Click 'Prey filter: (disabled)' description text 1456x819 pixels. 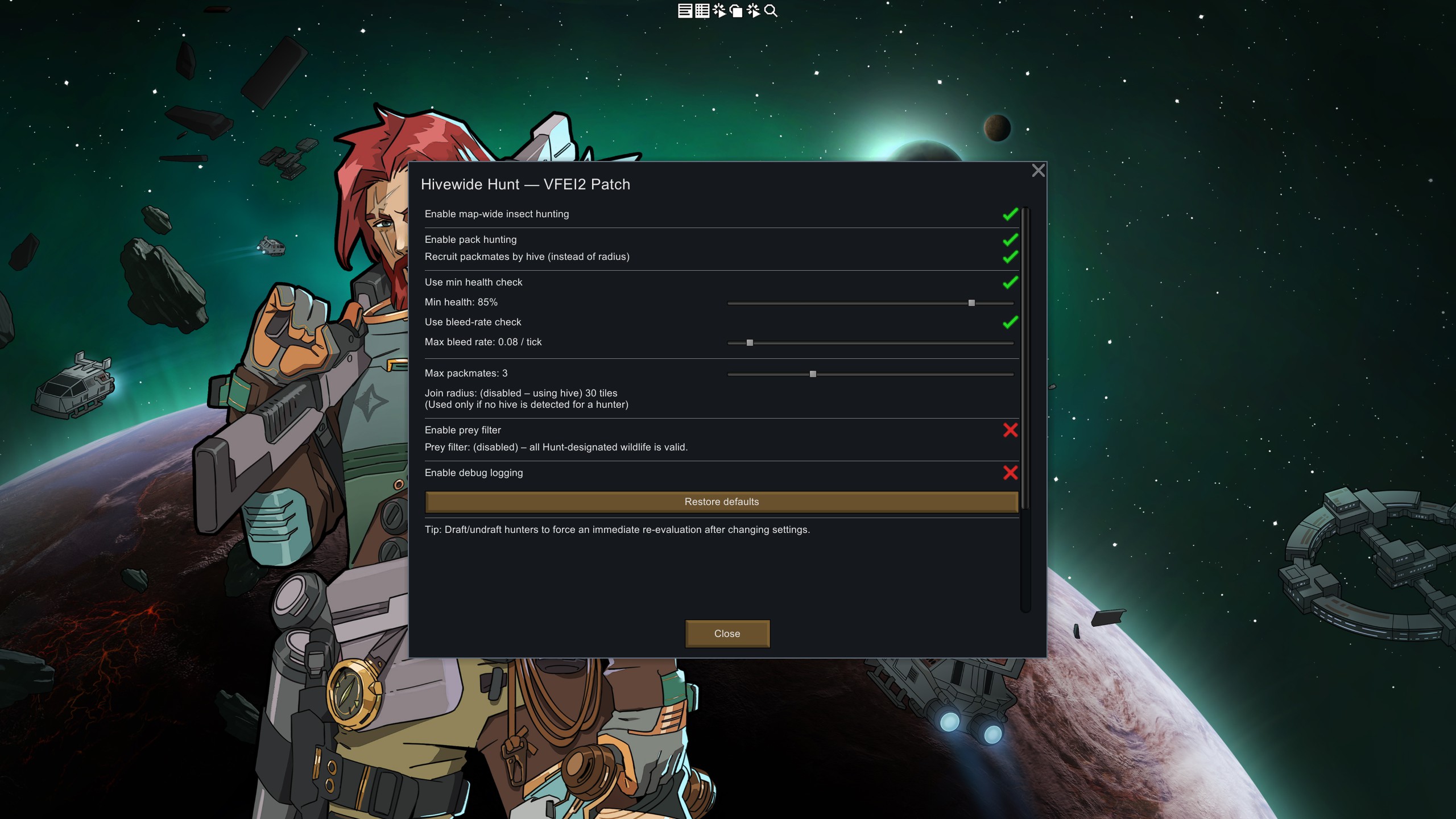556,447
